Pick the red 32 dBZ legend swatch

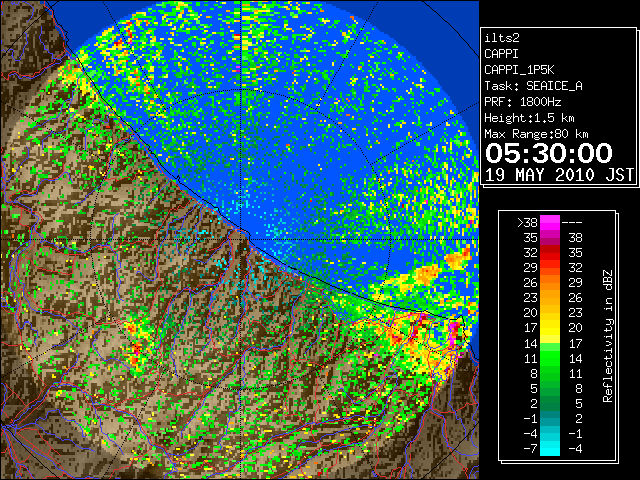(550, 253)
